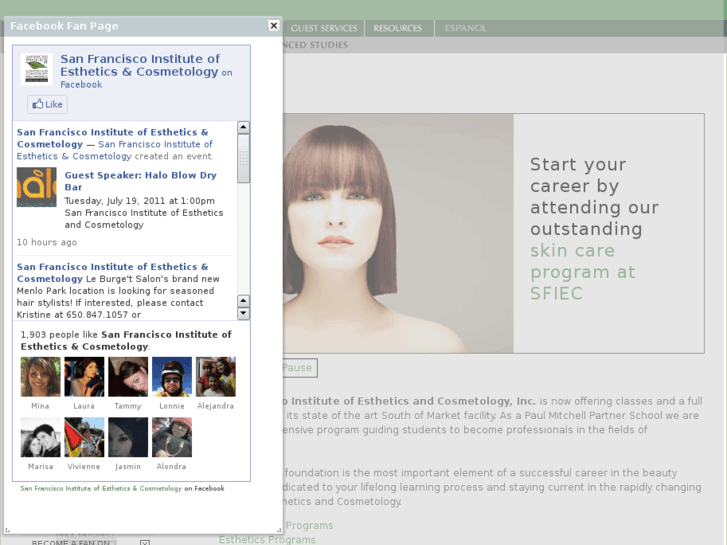Open Vivienne's profile picture

coord(84,437)
